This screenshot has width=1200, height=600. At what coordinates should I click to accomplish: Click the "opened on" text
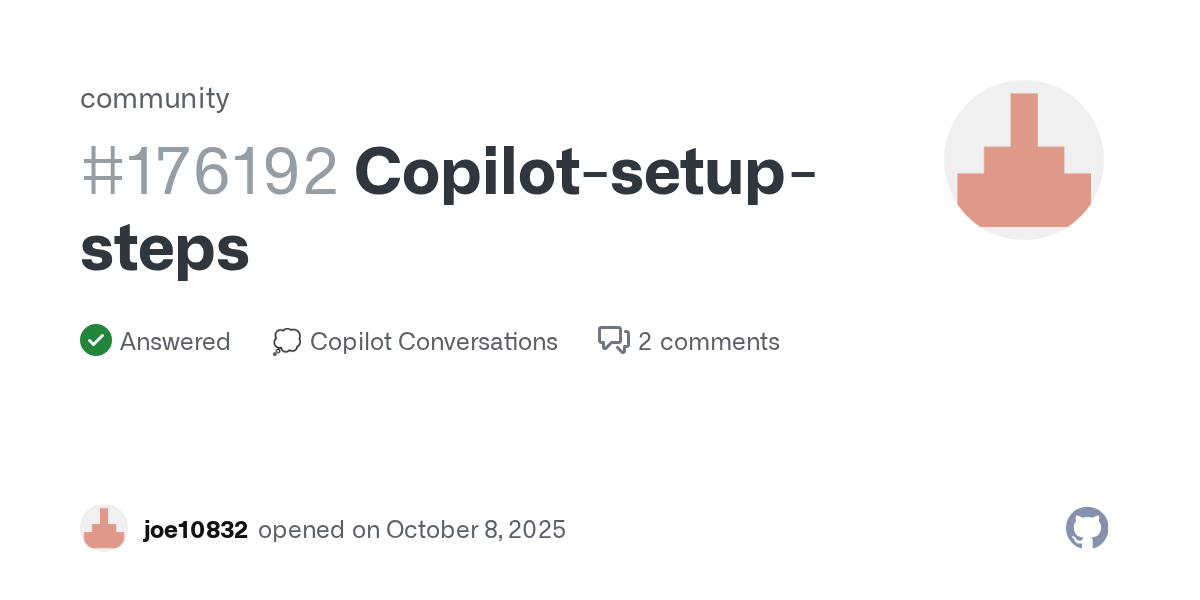click(x=318, y=530)
